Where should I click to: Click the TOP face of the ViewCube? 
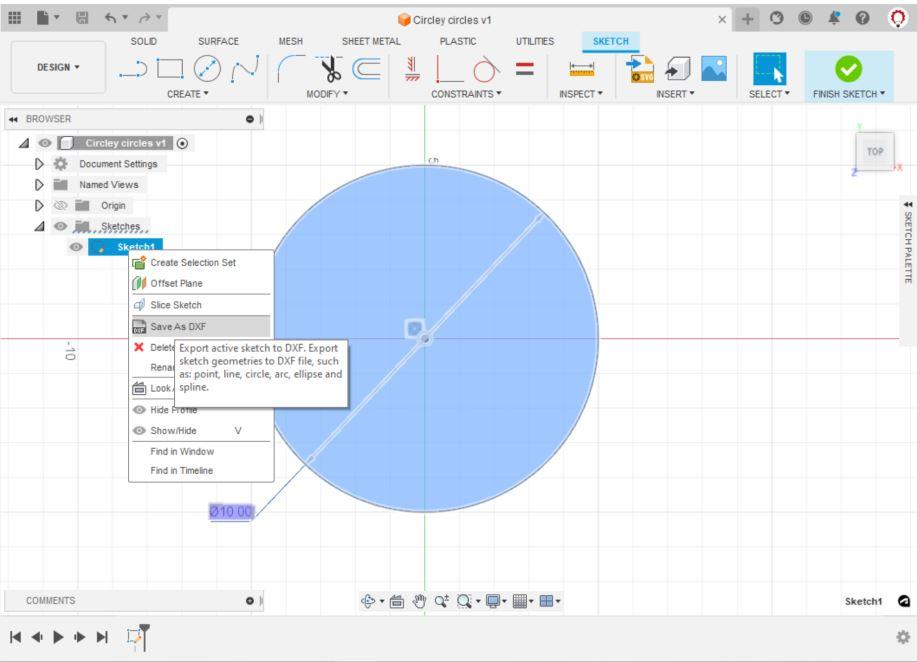click(x=875, y=151)
